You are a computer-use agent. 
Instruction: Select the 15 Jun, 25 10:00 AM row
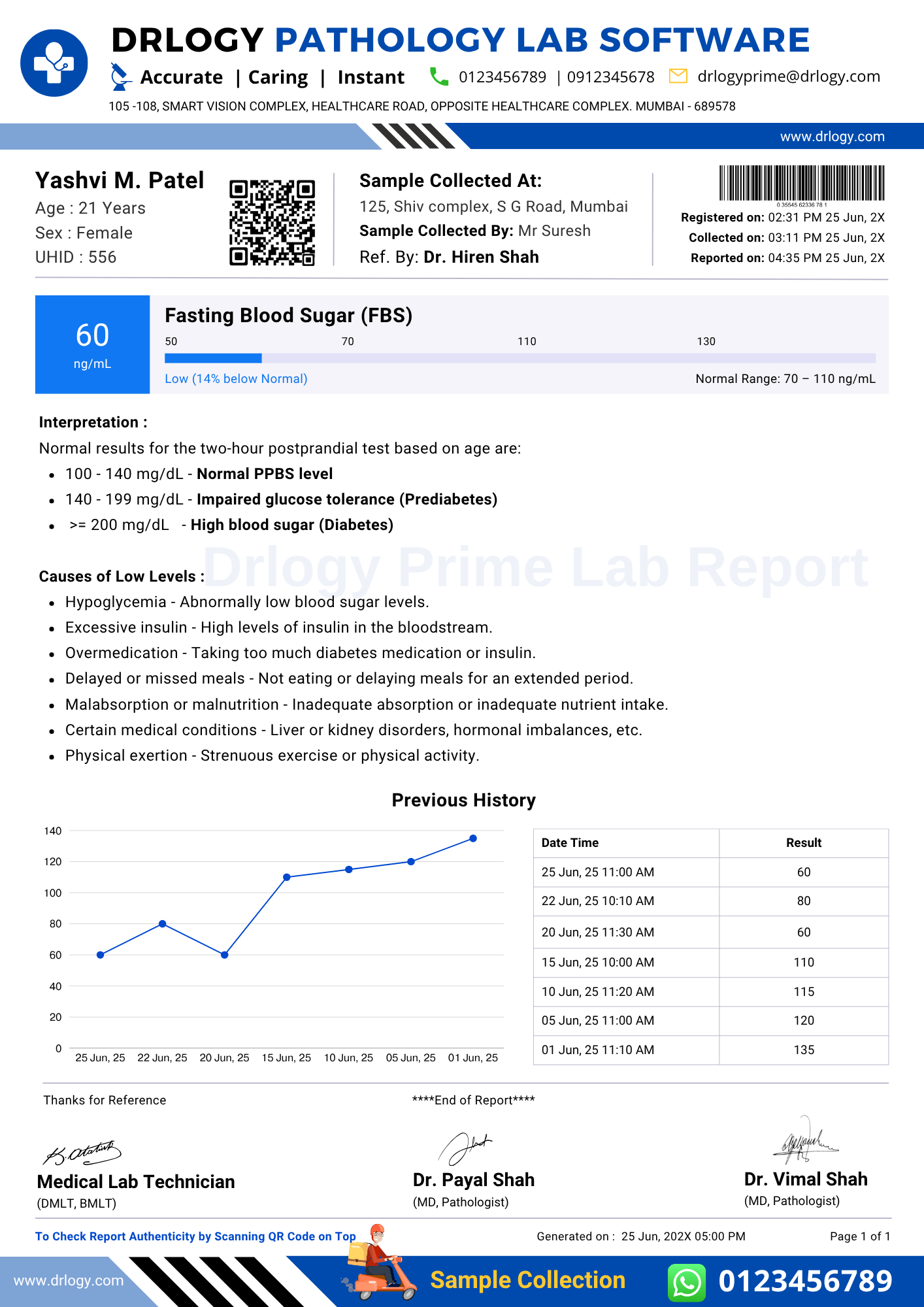click(711, 963)
